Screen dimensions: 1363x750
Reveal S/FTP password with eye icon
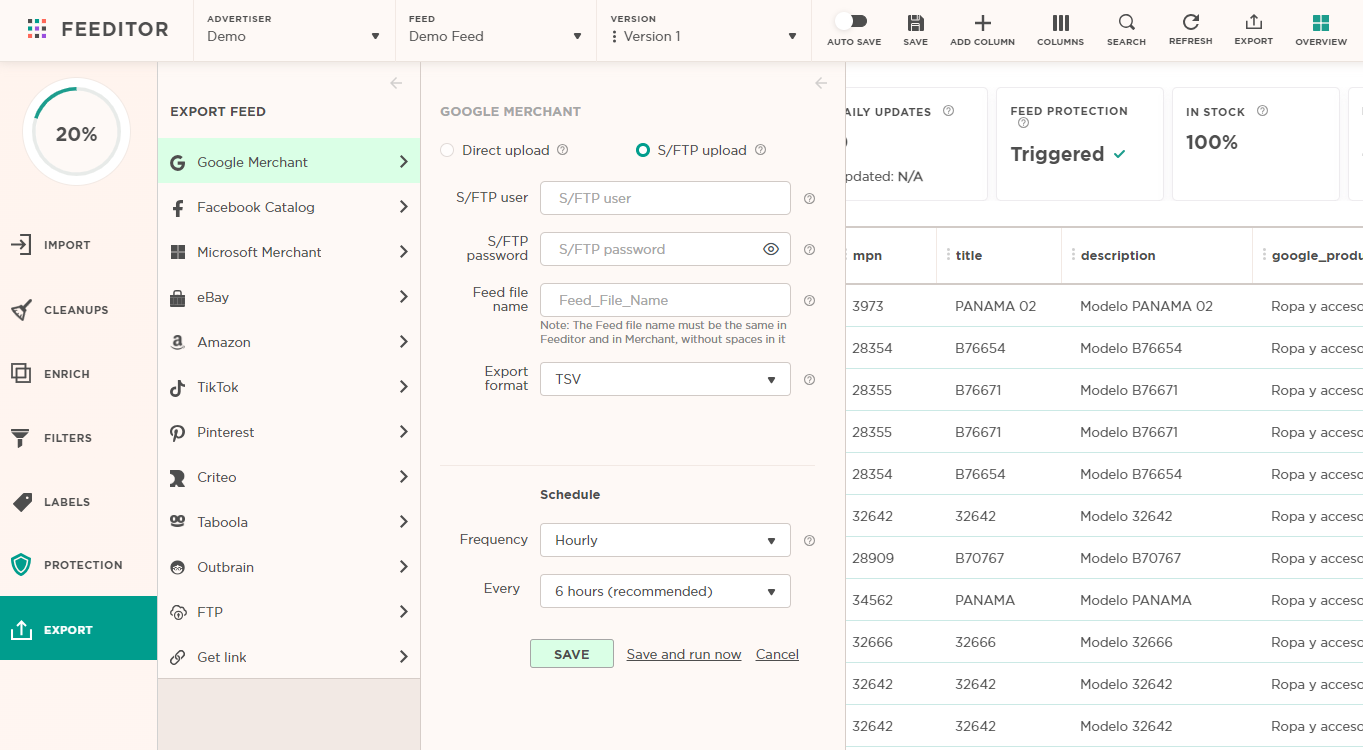[x=771, y=249]
